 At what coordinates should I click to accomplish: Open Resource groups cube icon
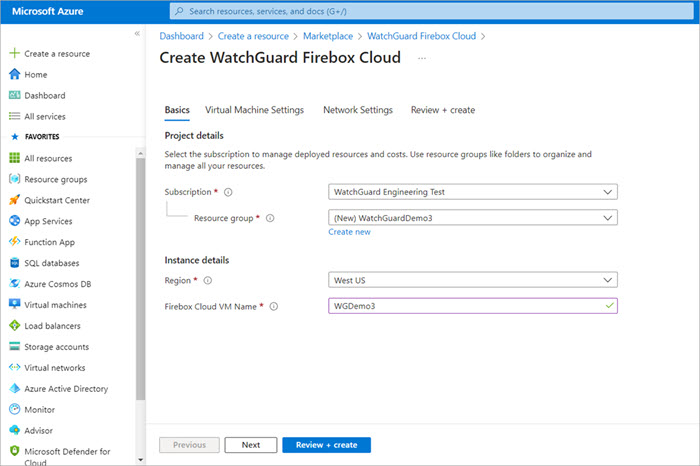pos(14,179)
